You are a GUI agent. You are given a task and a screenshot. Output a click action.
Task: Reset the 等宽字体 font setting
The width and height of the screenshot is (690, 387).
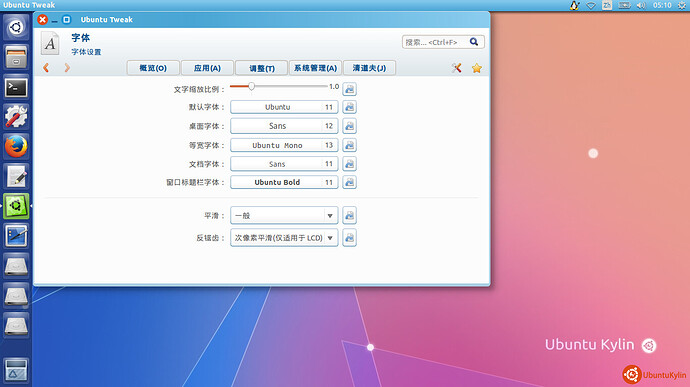(x=349, y=145)
